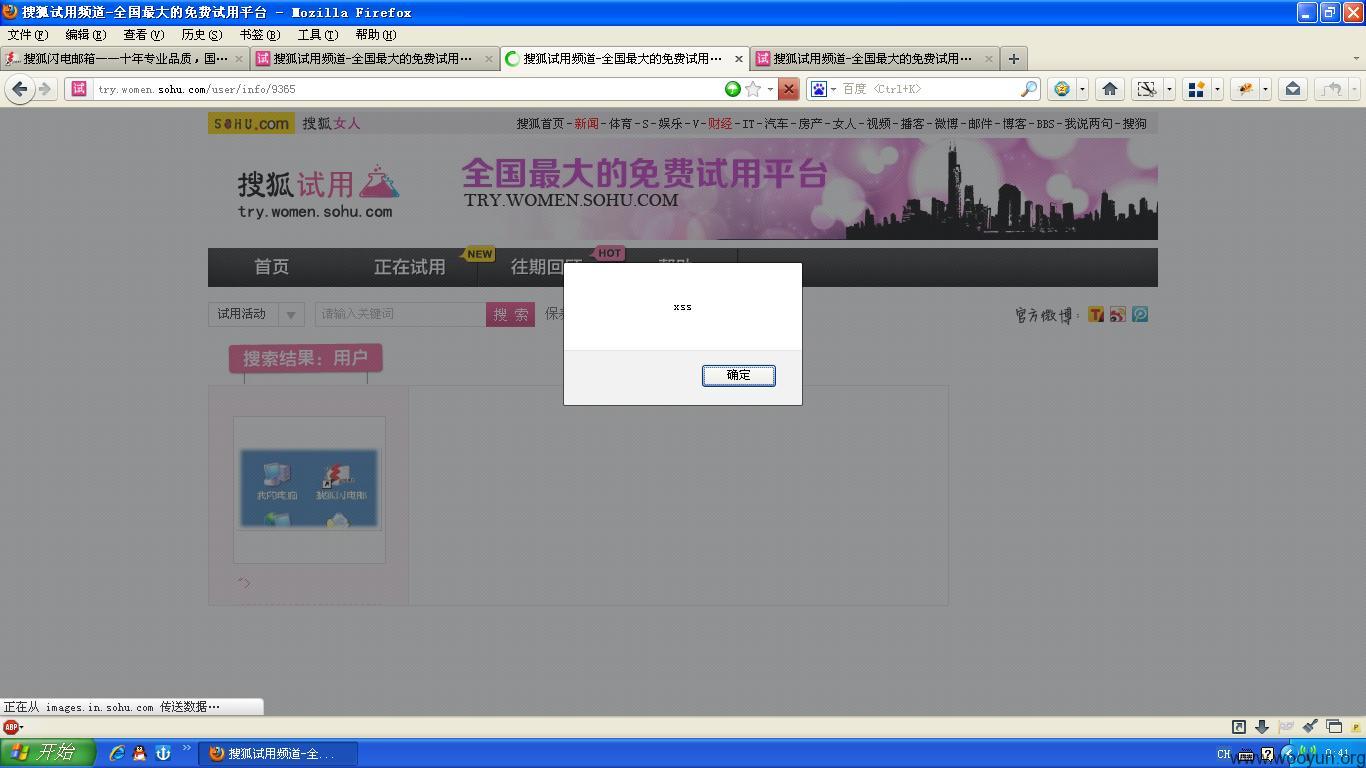This screenshot has height=768, width=1366.
Task: Open the list-all-tabs dropdown arrow
Action: [x=1356, y=58]
